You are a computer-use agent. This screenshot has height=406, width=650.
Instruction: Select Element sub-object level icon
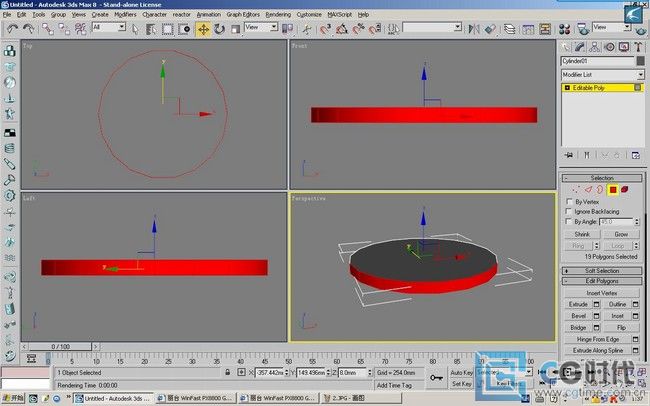[x=625, y=190]
